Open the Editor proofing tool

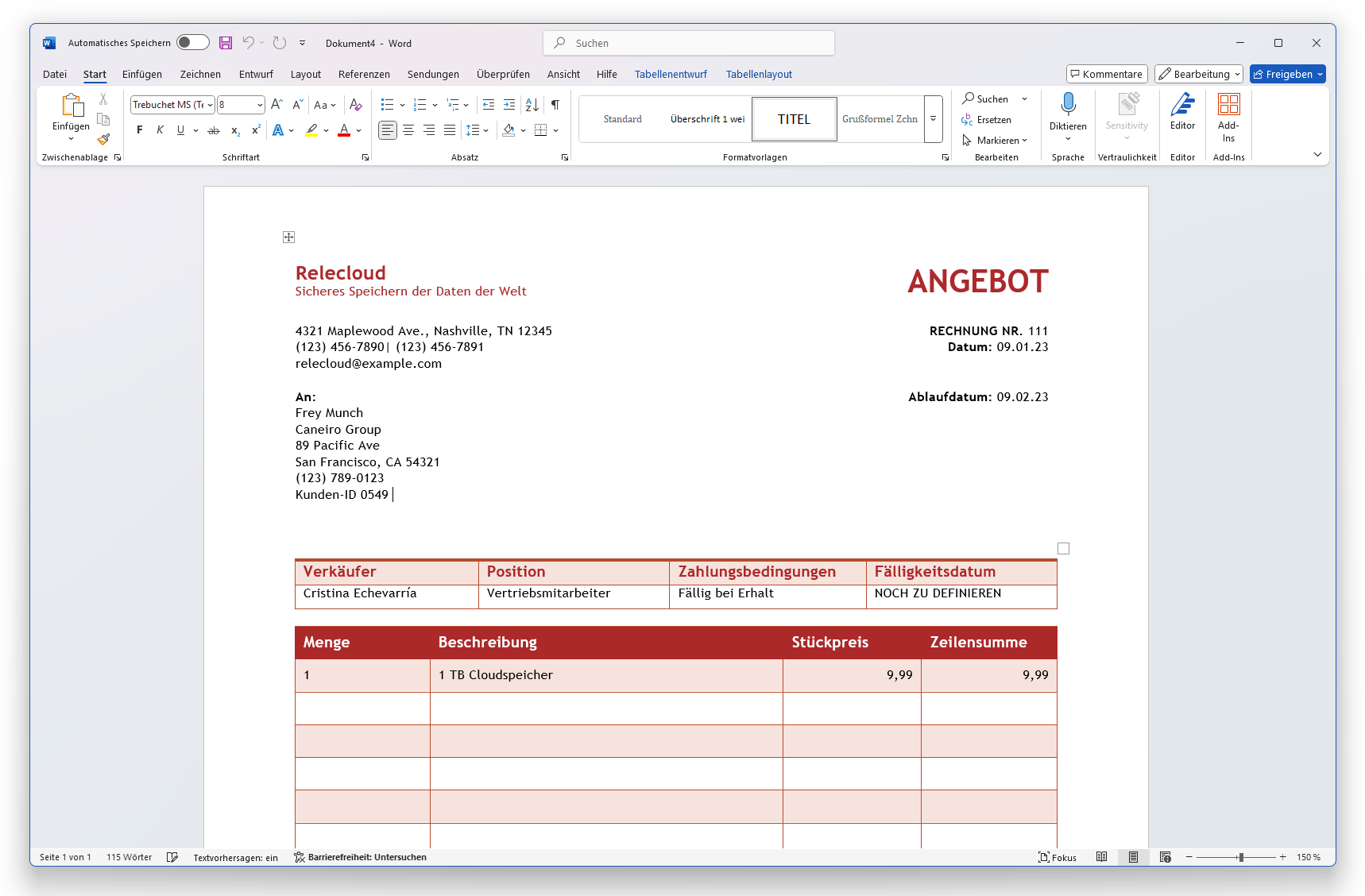(1182, 110)
